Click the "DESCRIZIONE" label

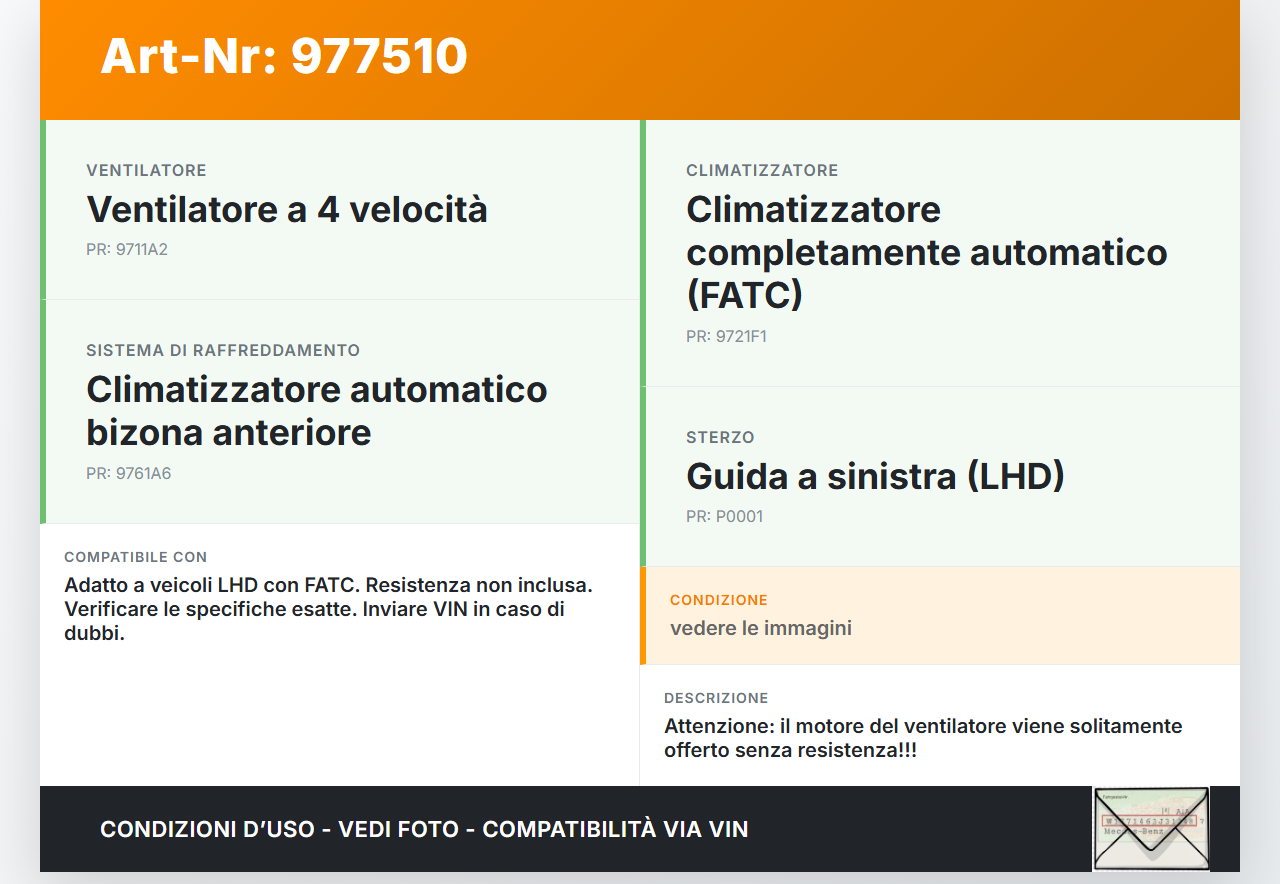point(716,698)
